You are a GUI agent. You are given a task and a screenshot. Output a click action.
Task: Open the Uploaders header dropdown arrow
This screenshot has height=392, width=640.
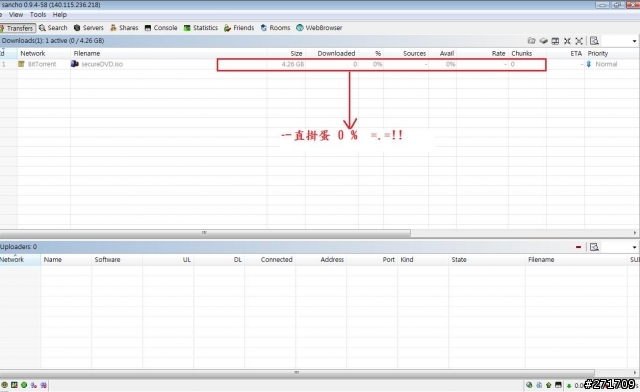pyautogui.click(x=634, y=247)
